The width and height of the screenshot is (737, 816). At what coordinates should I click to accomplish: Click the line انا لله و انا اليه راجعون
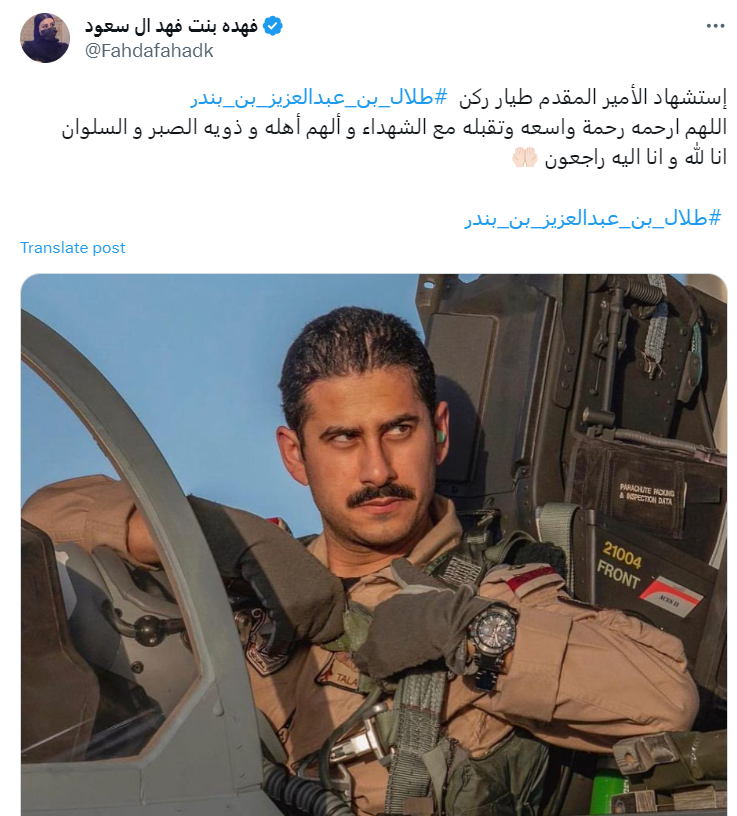coord(636,158)
